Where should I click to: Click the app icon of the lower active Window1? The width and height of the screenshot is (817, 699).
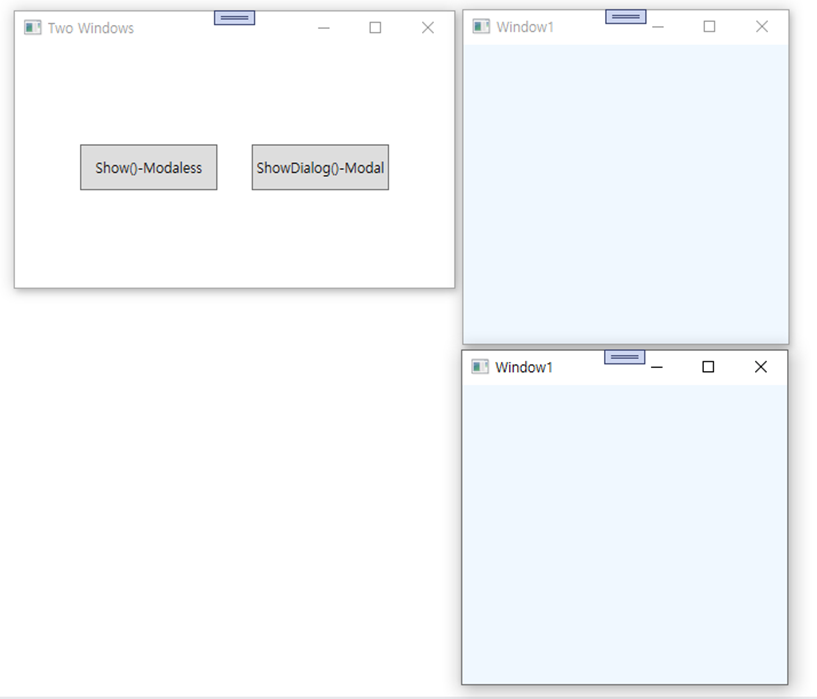point(480,367)
